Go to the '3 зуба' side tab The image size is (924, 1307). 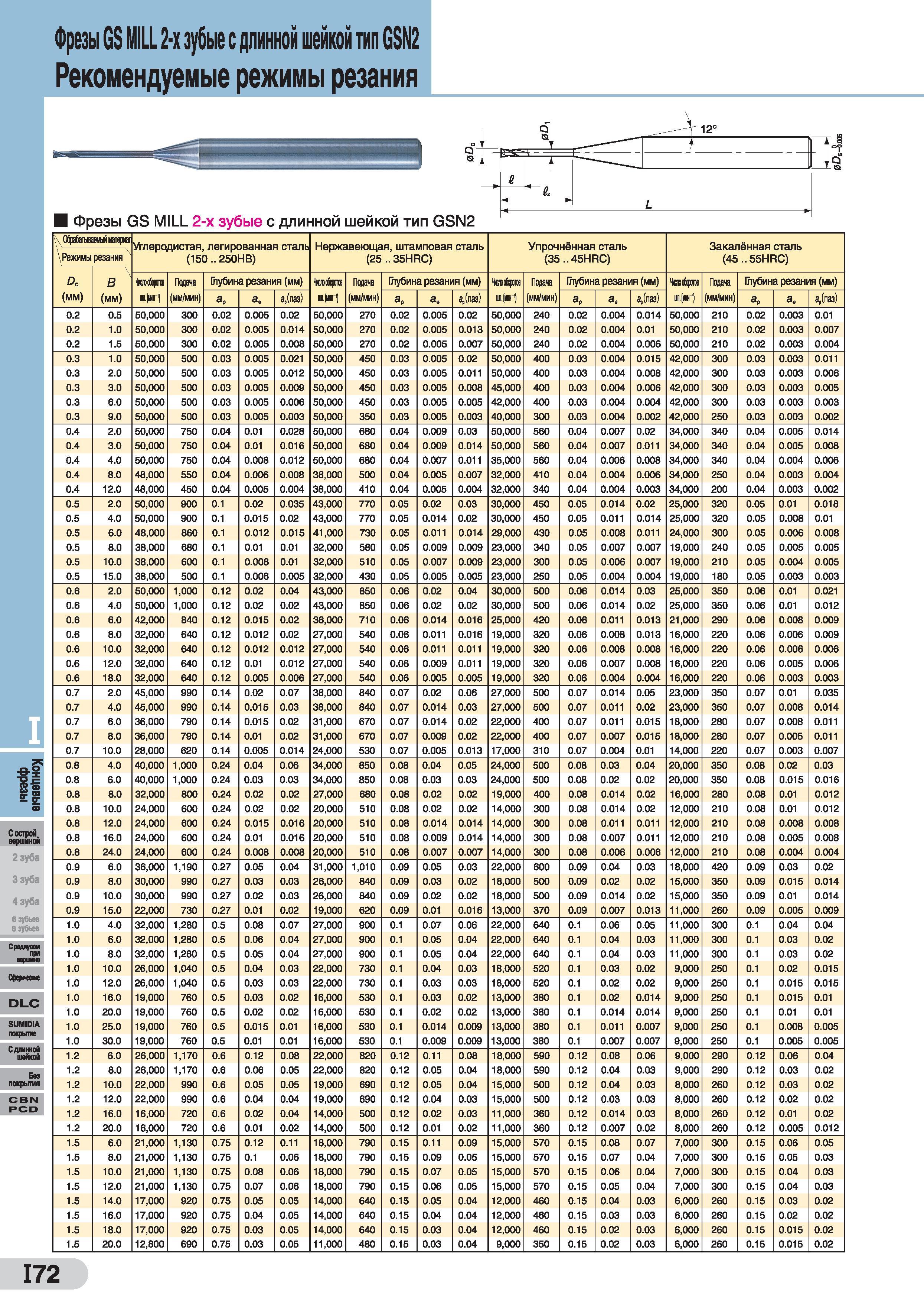(x=26, y=880)
